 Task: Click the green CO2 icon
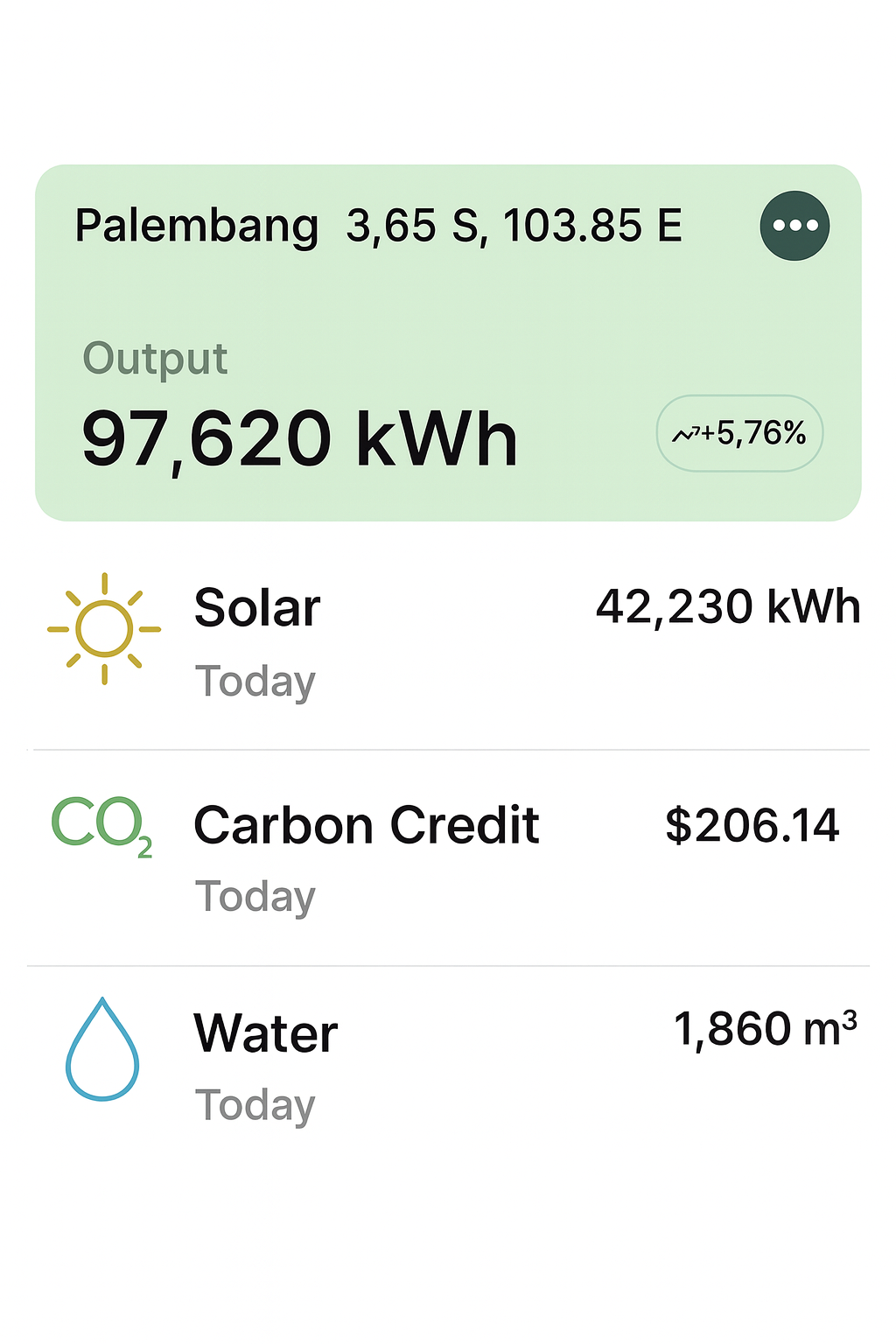pos(101,825)
